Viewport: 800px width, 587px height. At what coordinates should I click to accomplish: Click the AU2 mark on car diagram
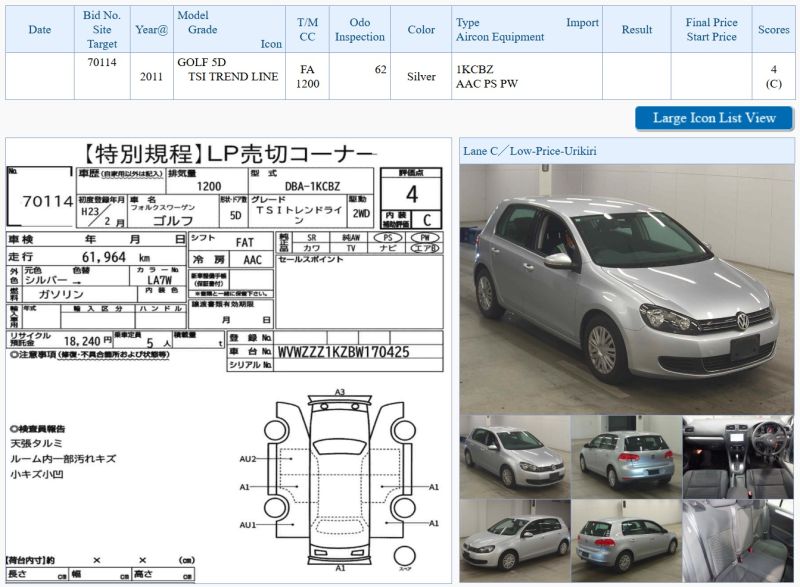tap(248, 459)
